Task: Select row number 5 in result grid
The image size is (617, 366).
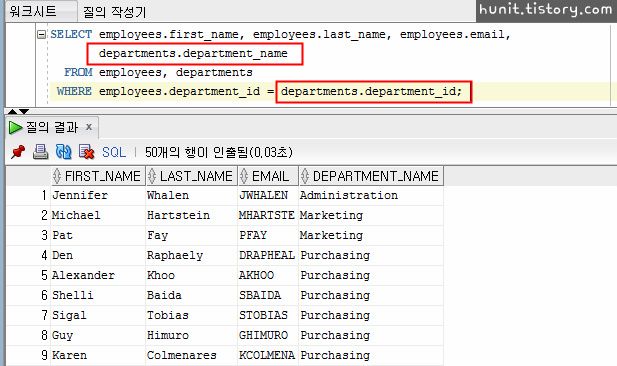Action: pos(28,275)
